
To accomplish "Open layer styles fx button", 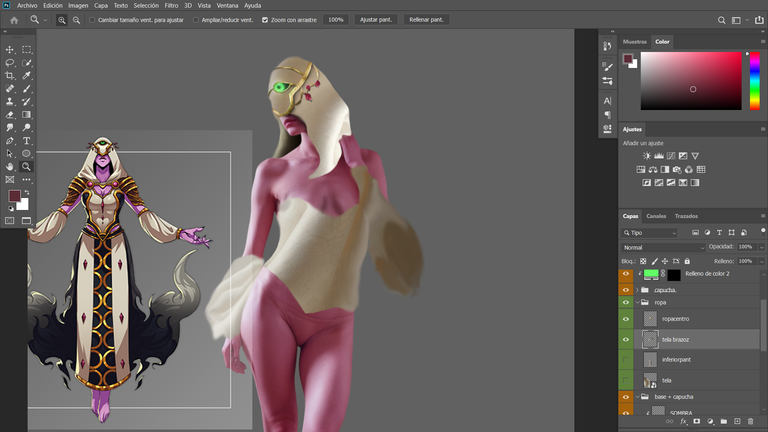I will 684,421.
